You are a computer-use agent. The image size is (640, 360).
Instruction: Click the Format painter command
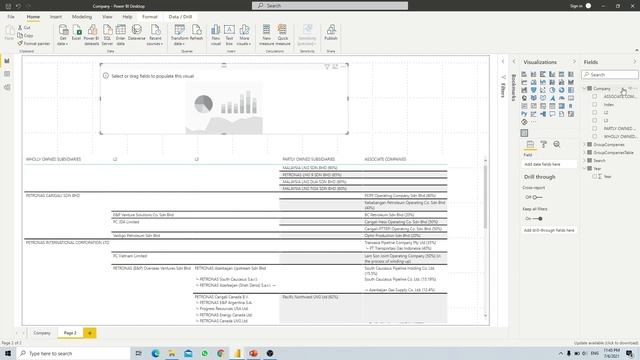click(x=33, y=43)
